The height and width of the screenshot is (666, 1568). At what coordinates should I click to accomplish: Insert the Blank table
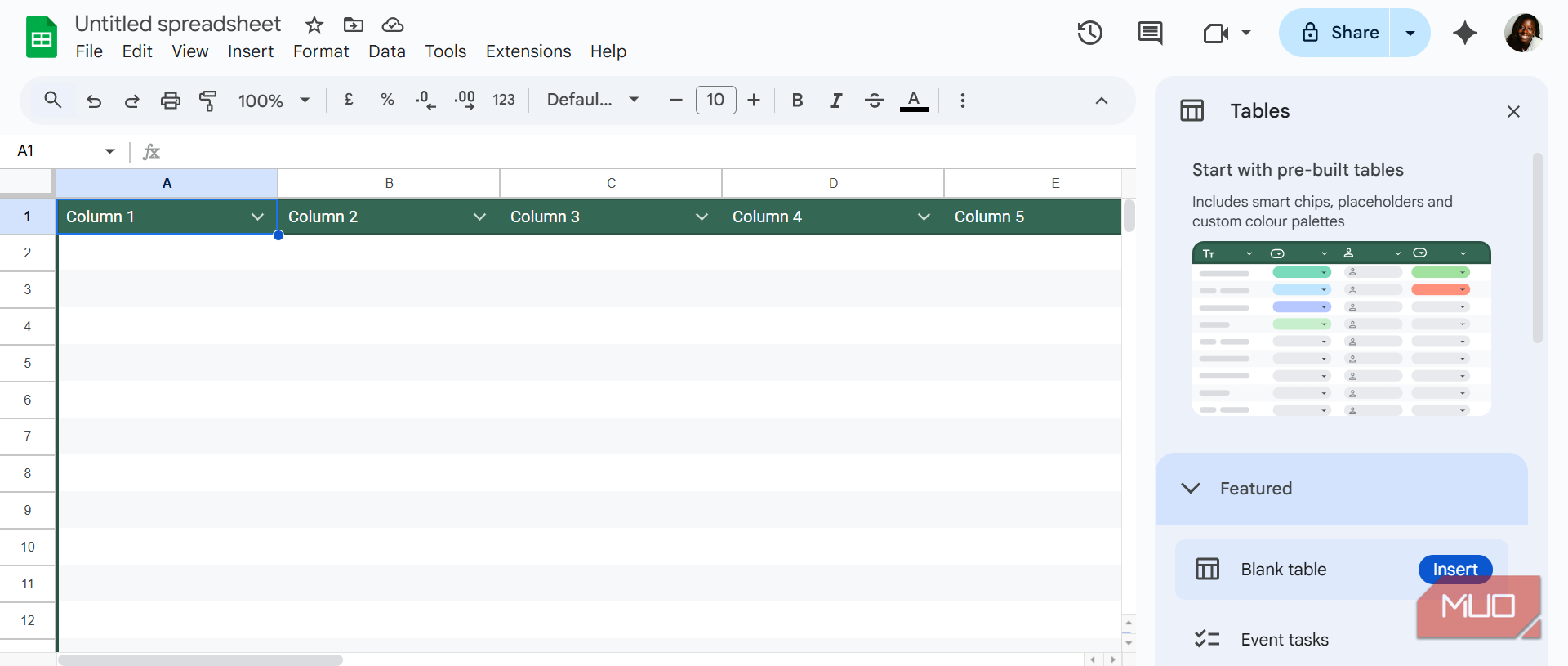1455,570
